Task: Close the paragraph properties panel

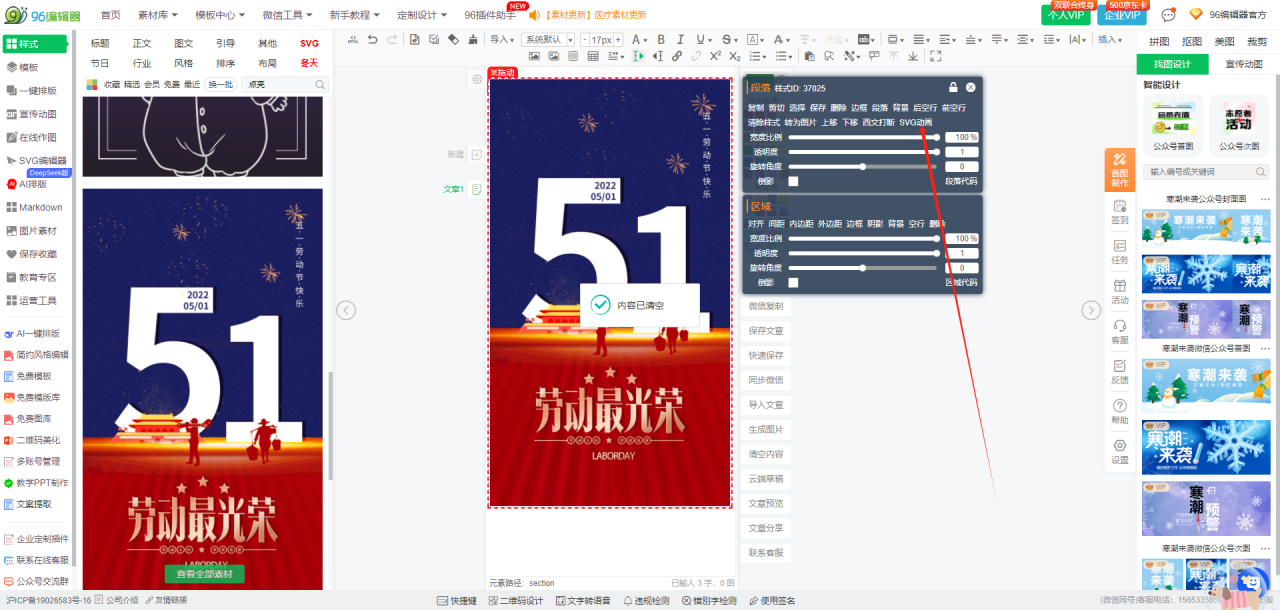Action: coord(970,88)
